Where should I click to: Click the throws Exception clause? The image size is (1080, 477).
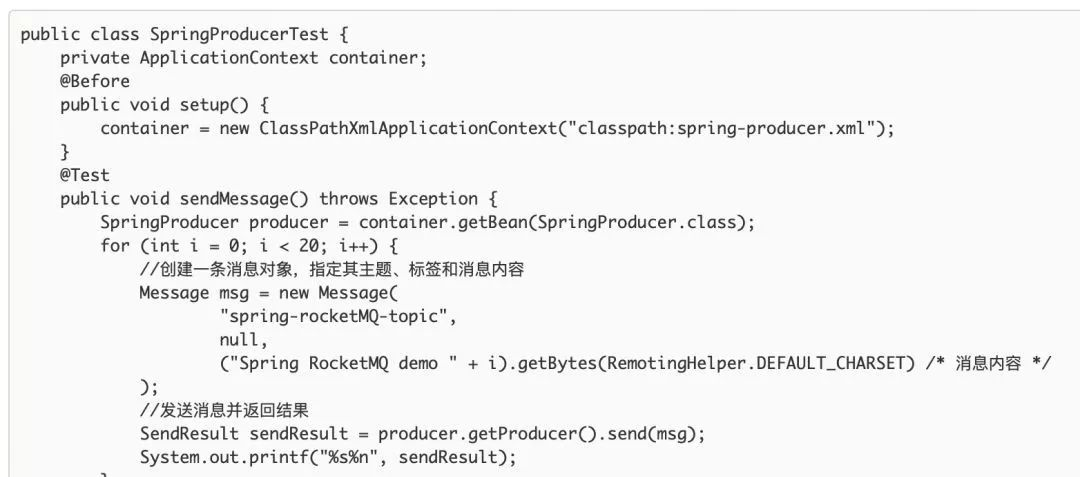click(408, 199)
